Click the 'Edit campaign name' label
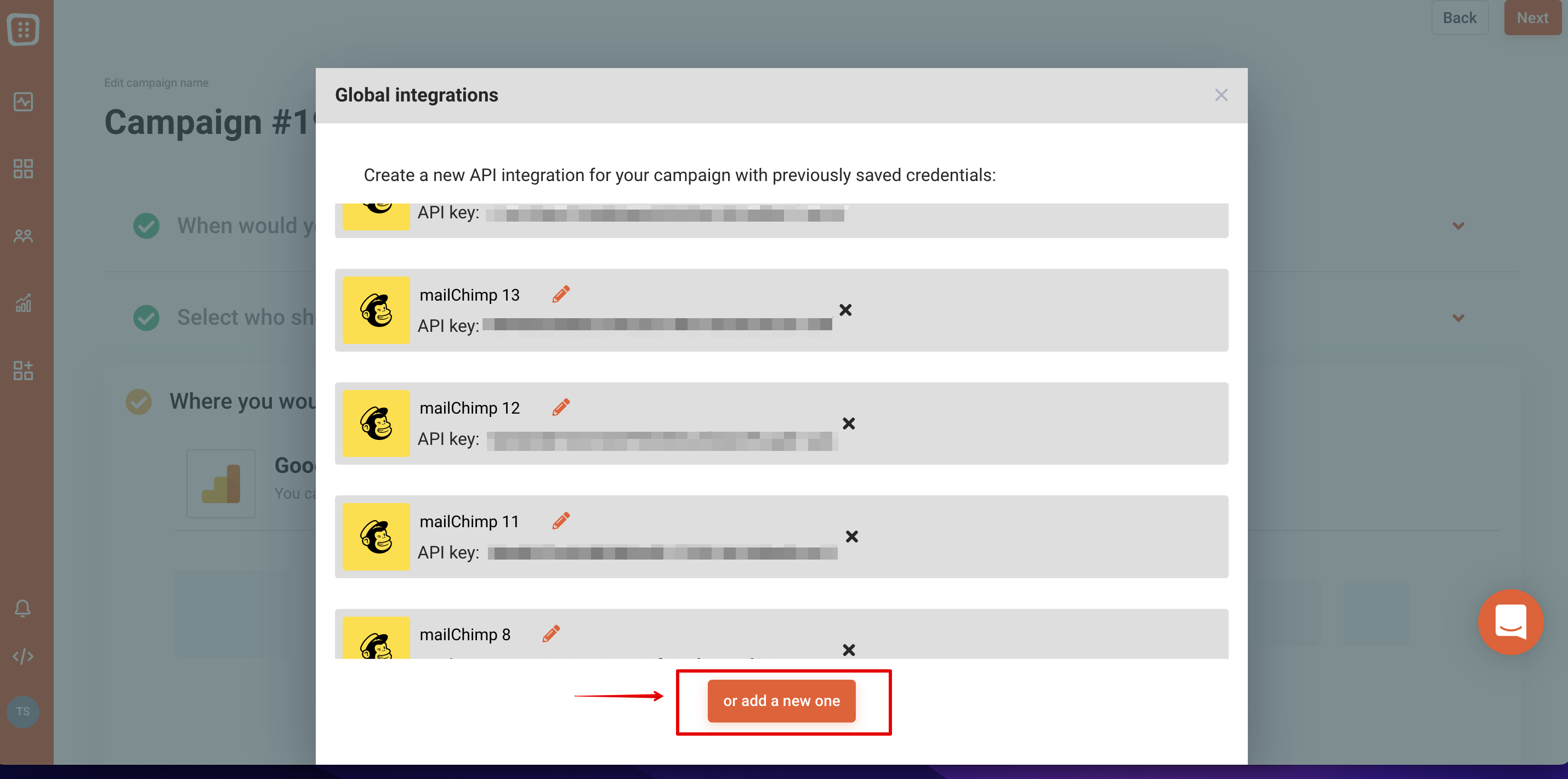 pyautogui.click(x=156, y=83)
